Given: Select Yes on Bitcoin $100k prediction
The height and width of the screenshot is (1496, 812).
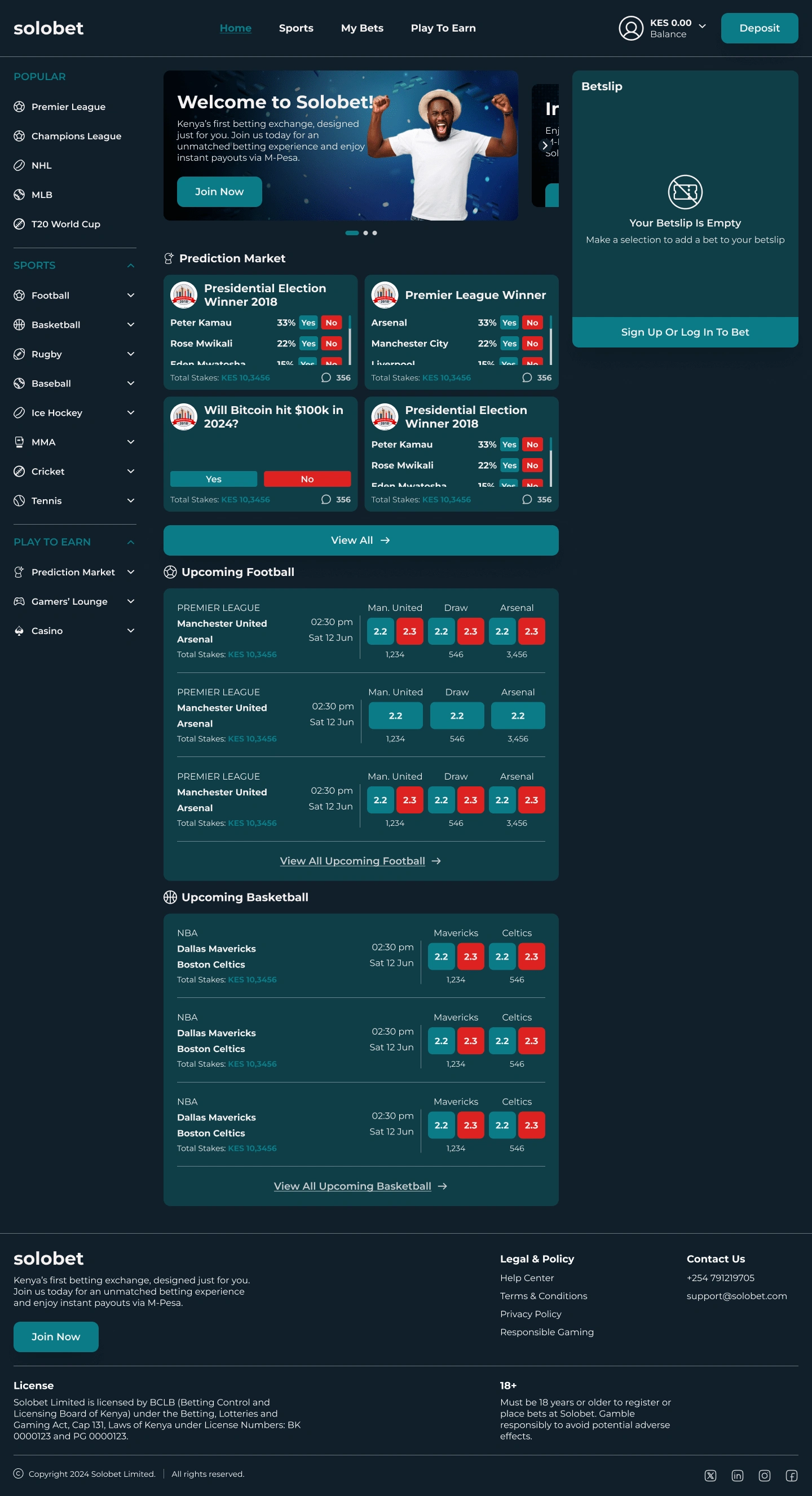Looking at the screenshot, I should pyautogui.click(x=214, y=479).
